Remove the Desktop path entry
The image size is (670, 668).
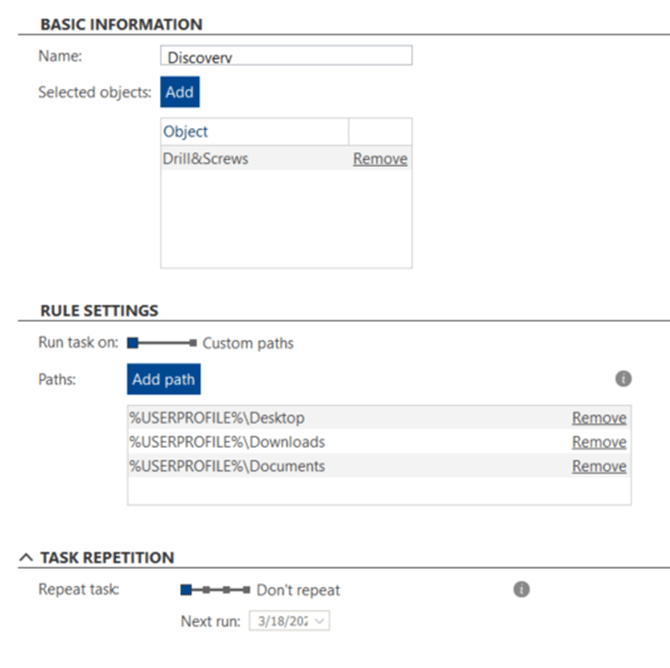(x=599, y=417)
